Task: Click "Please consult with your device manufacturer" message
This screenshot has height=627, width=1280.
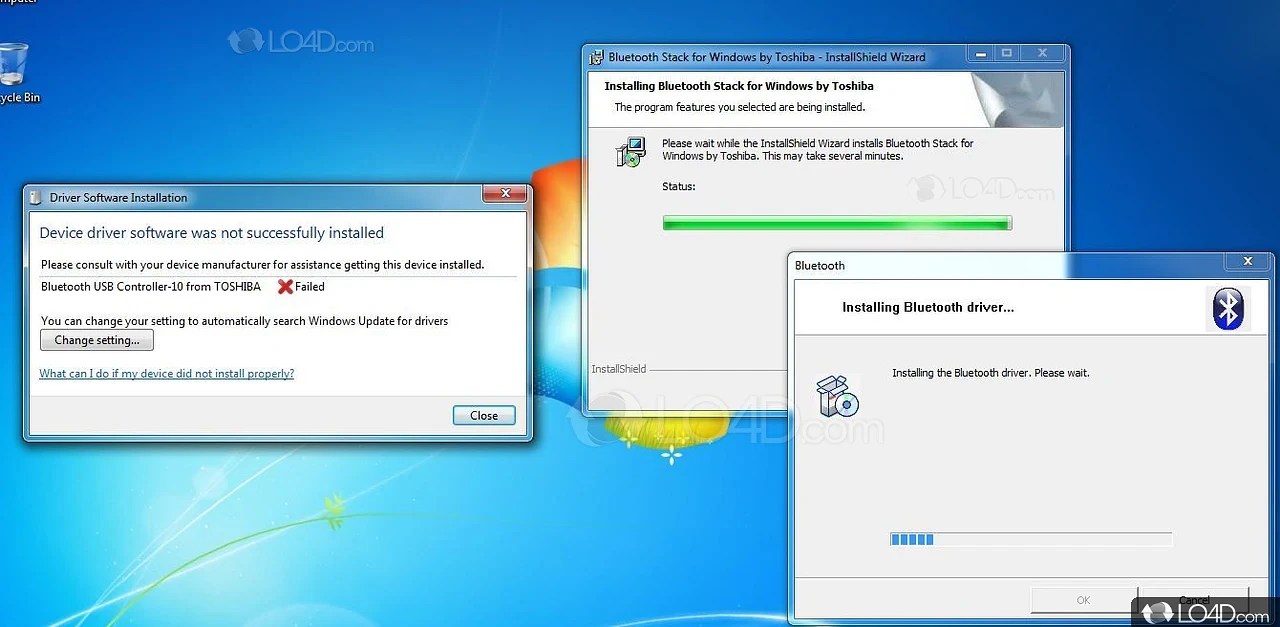Action: tap(263, 265)
